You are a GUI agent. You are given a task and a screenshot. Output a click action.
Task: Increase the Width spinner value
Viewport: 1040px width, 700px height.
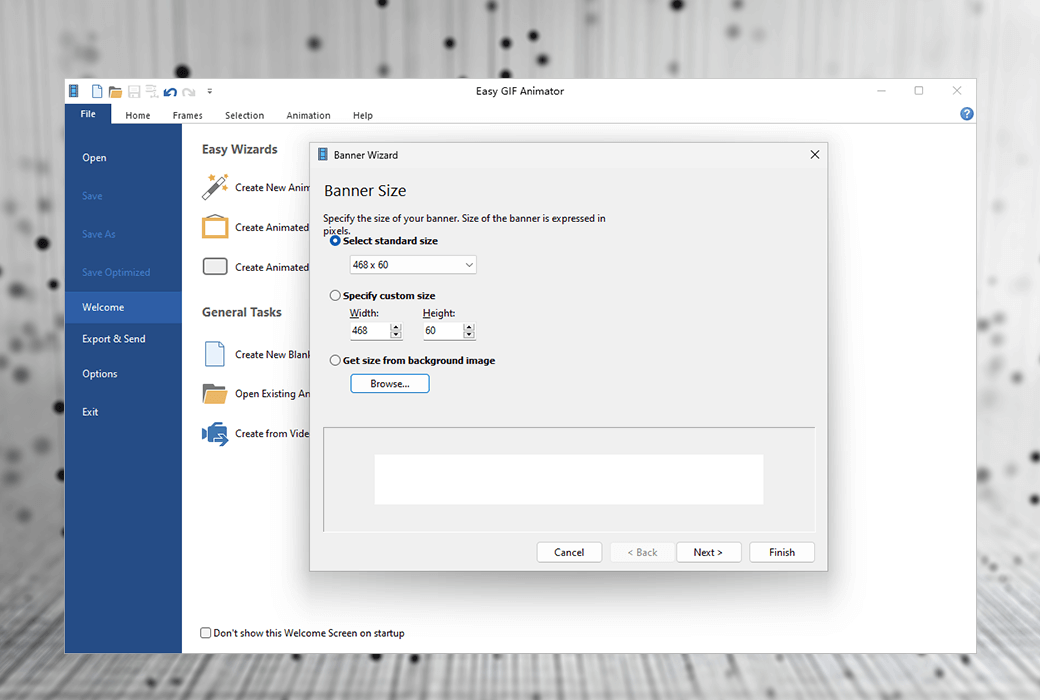[x=396, y=326]
